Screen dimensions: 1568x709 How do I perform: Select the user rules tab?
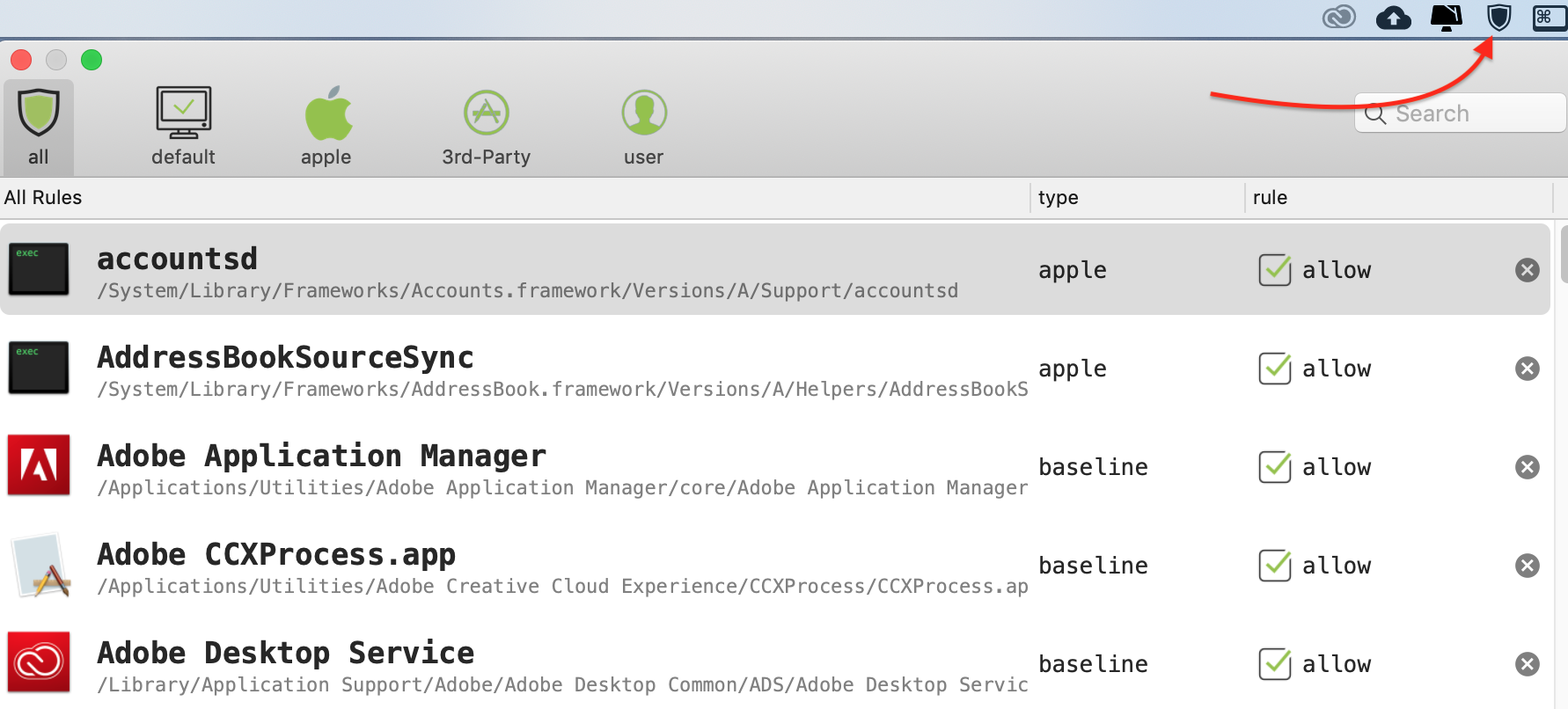coord(644,127)
